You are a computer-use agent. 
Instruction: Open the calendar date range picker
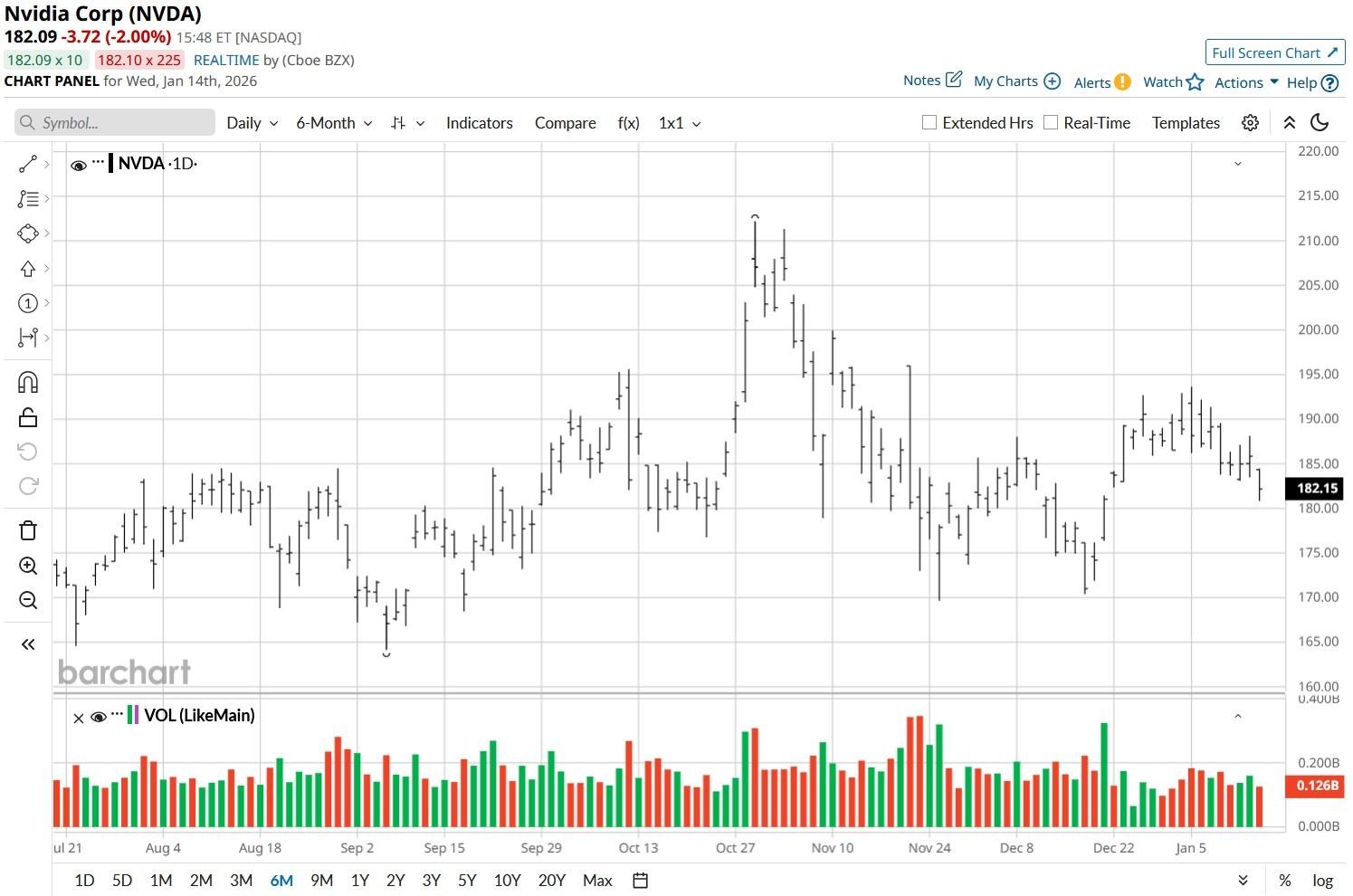[x=640, y=881]
